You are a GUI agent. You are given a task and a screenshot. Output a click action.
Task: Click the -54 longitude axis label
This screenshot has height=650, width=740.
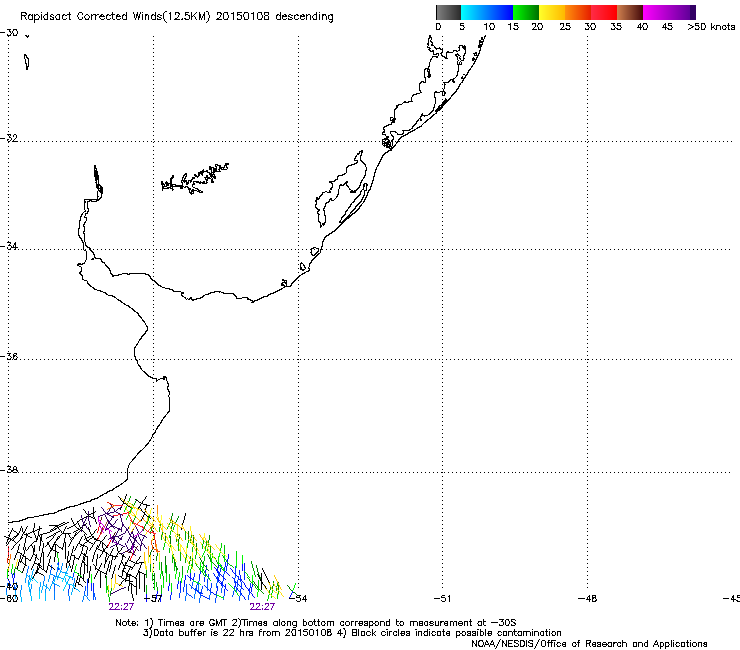point(298,599)
